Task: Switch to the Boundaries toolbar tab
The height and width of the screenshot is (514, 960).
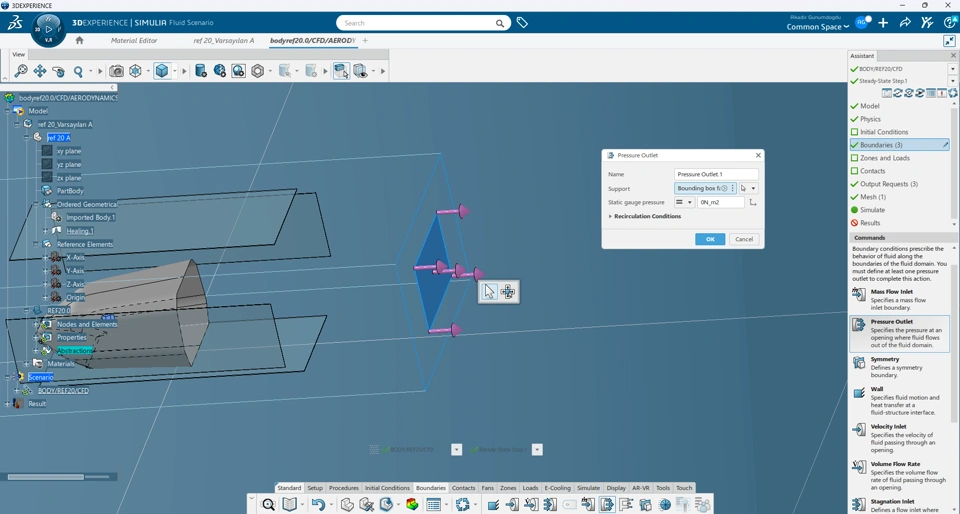Action: (x=430, y=488)
